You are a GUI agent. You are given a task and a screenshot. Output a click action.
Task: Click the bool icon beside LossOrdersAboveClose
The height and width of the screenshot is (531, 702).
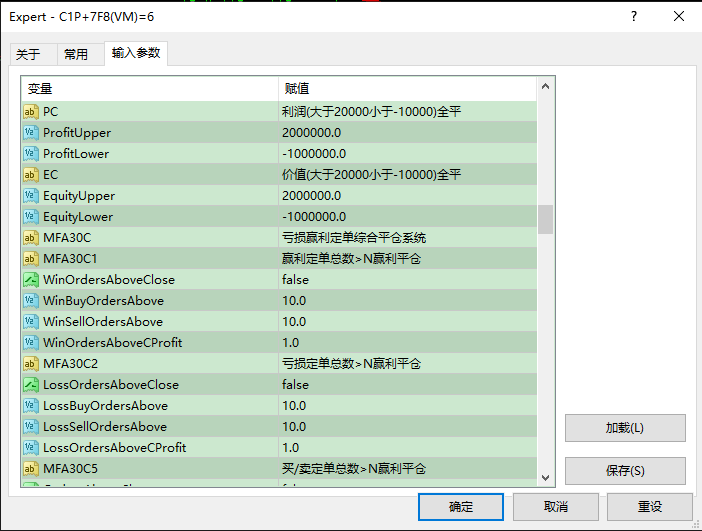pyautogui.click(x=30, y=385)
